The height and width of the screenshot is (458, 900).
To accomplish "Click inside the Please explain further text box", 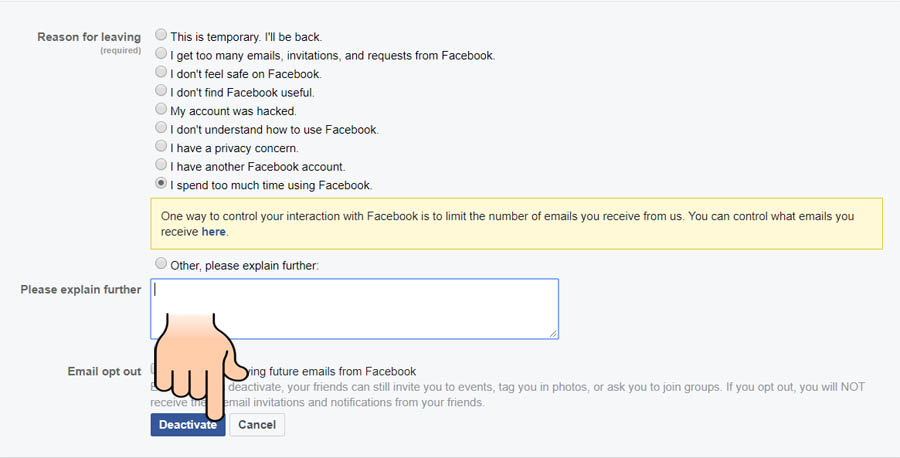I will click(x=354, y=309).
